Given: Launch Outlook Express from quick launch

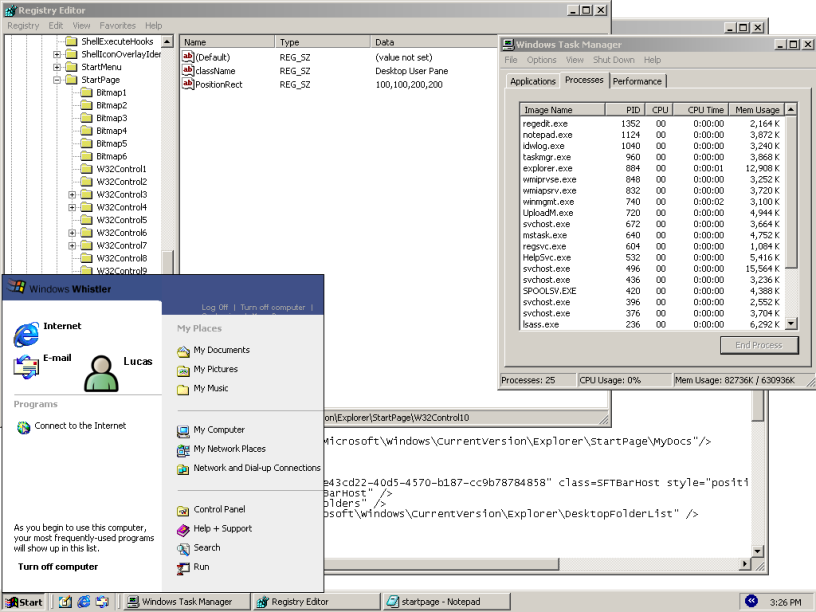Looking at the screenshot, I should pyautogui.click(x=102, y=602).
